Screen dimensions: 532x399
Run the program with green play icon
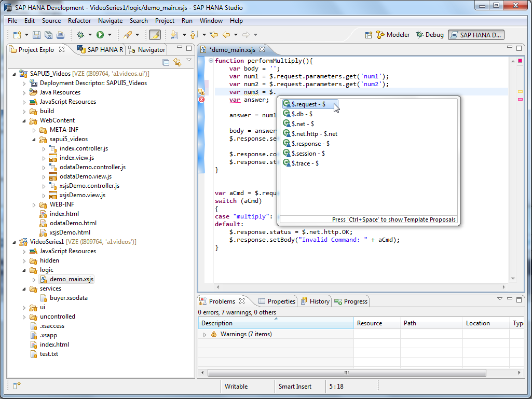coord(100,35)
